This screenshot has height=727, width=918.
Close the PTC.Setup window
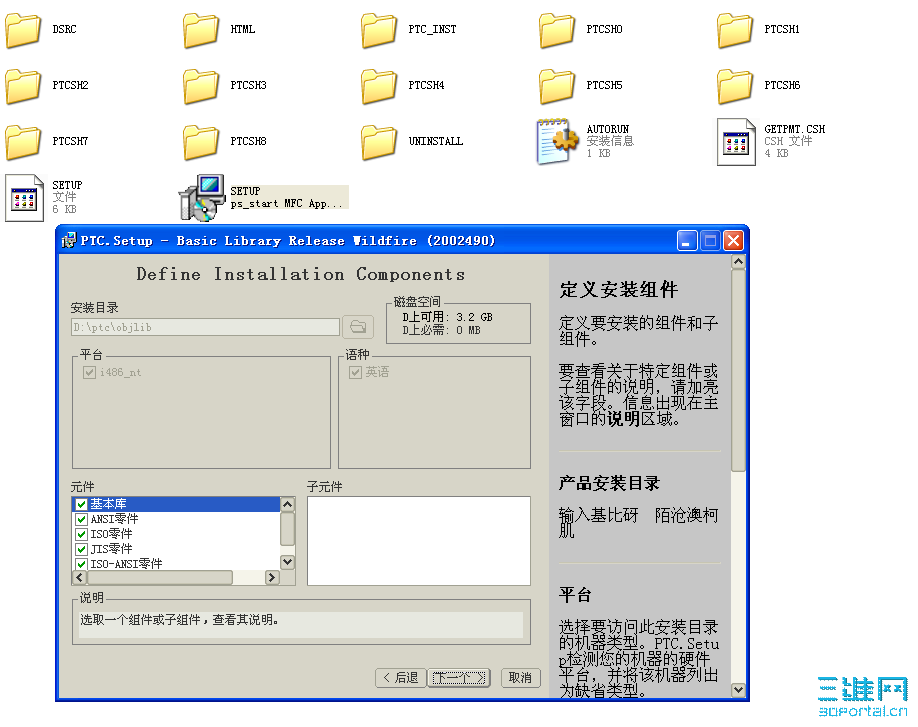point(734,241)
